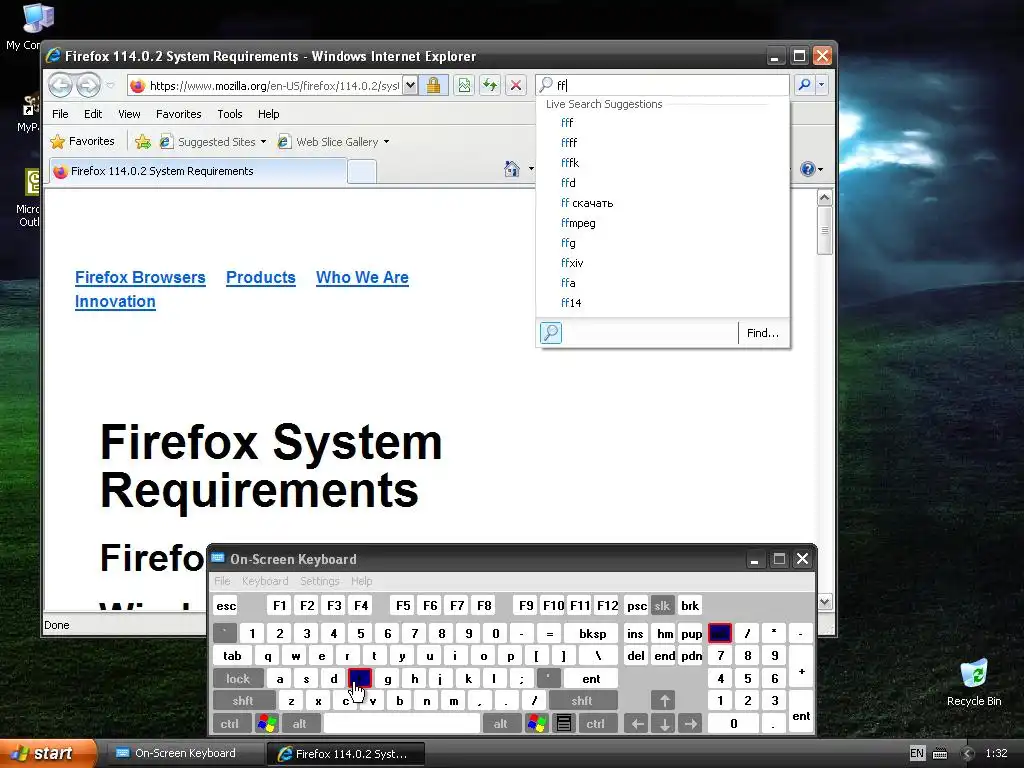Click the page scrollbar up arrow

coord(824,197)
